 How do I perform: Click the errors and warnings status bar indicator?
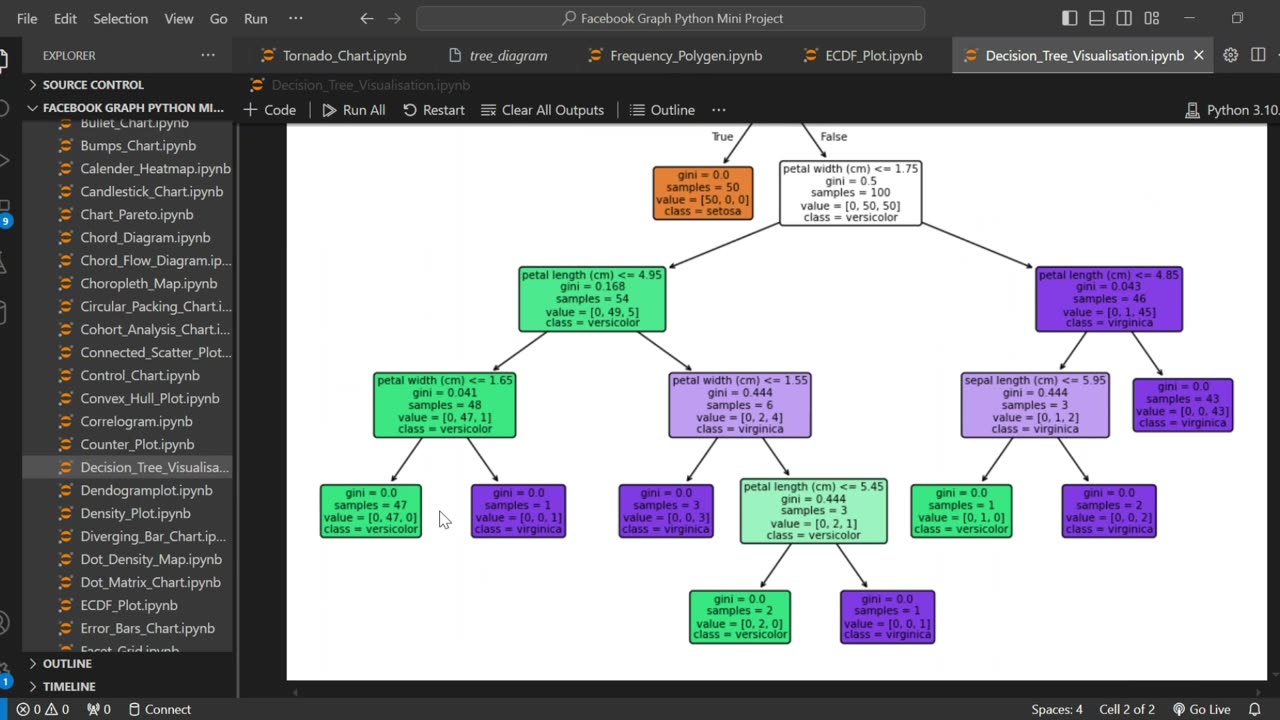42,709
